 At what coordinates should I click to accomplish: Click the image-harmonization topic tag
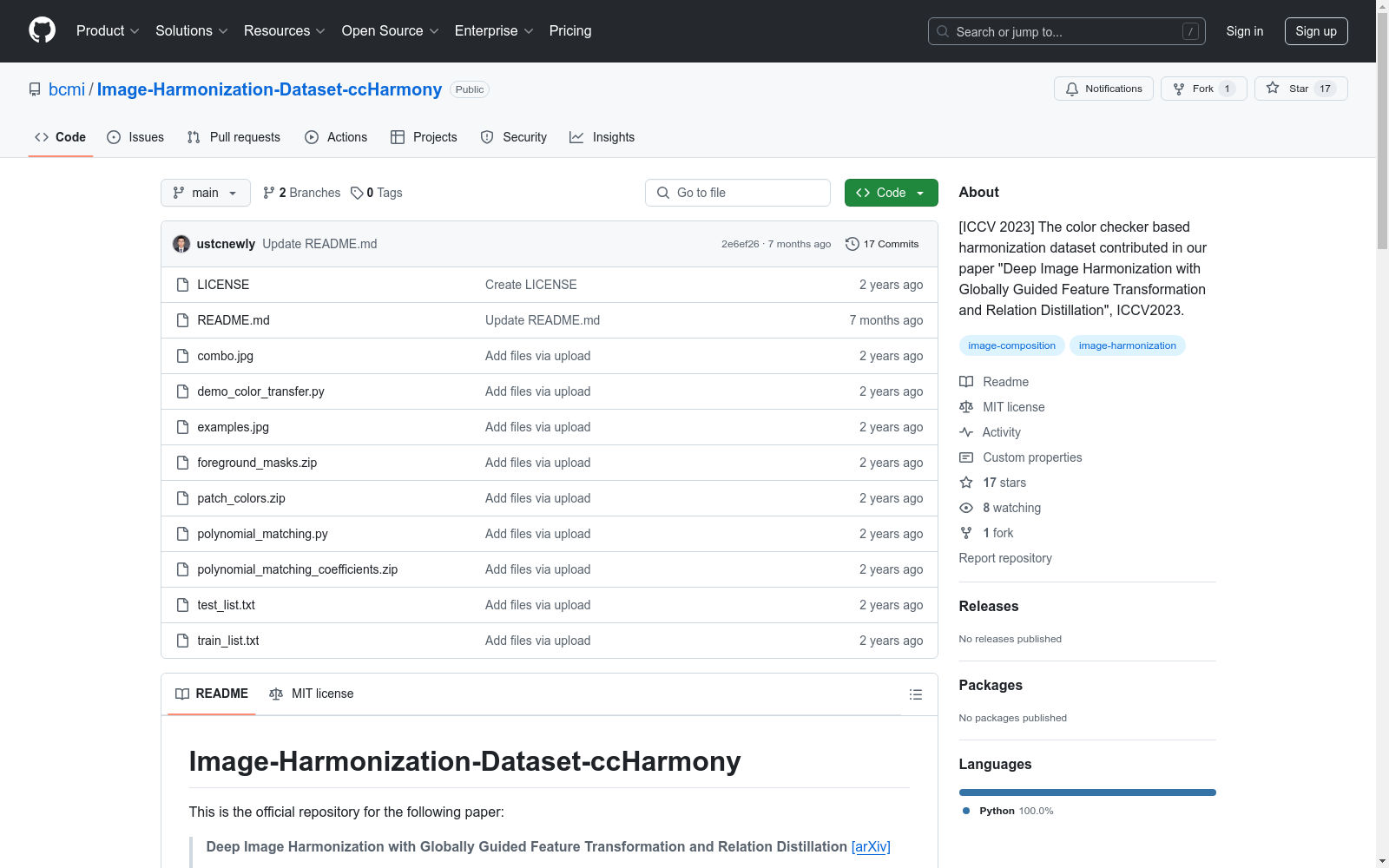(1127, 345)
